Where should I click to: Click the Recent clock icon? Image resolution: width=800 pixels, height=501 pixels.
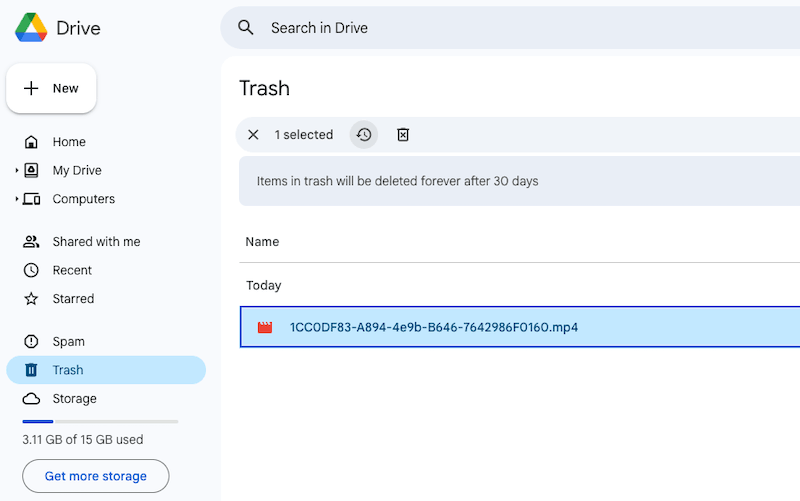coord(31,270)
